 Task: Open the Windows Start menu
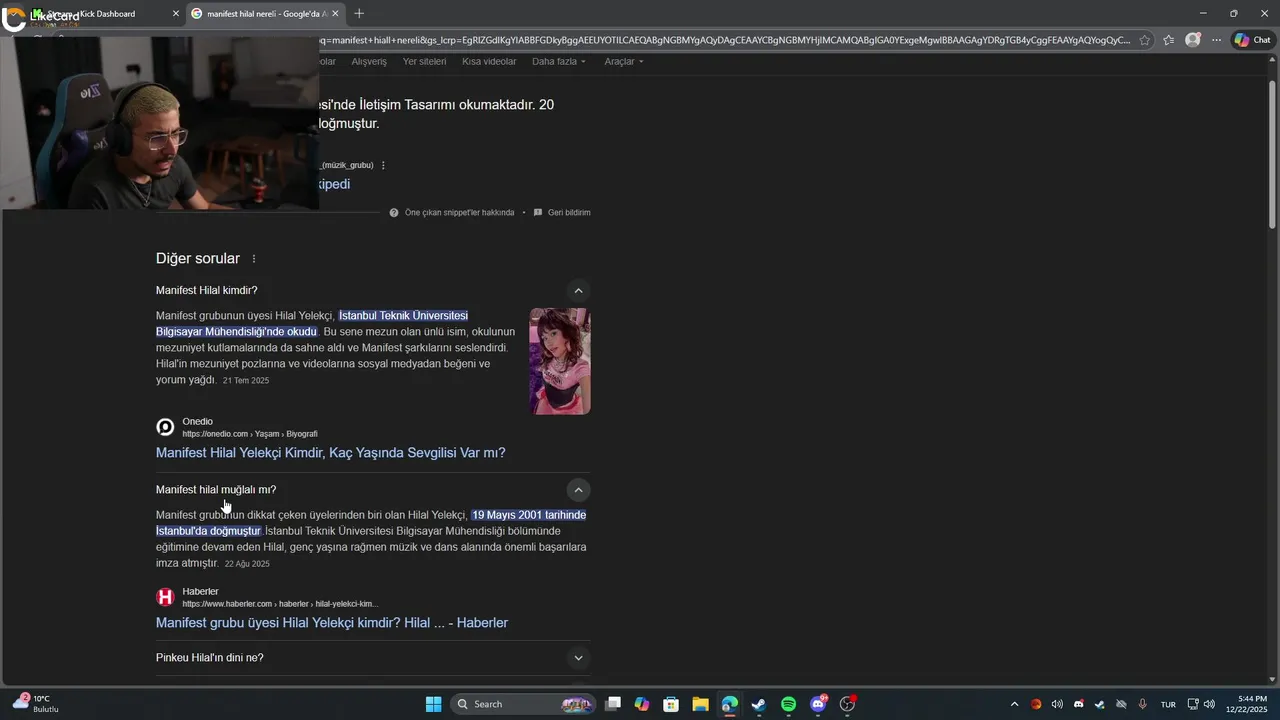(x=433, y=704)
